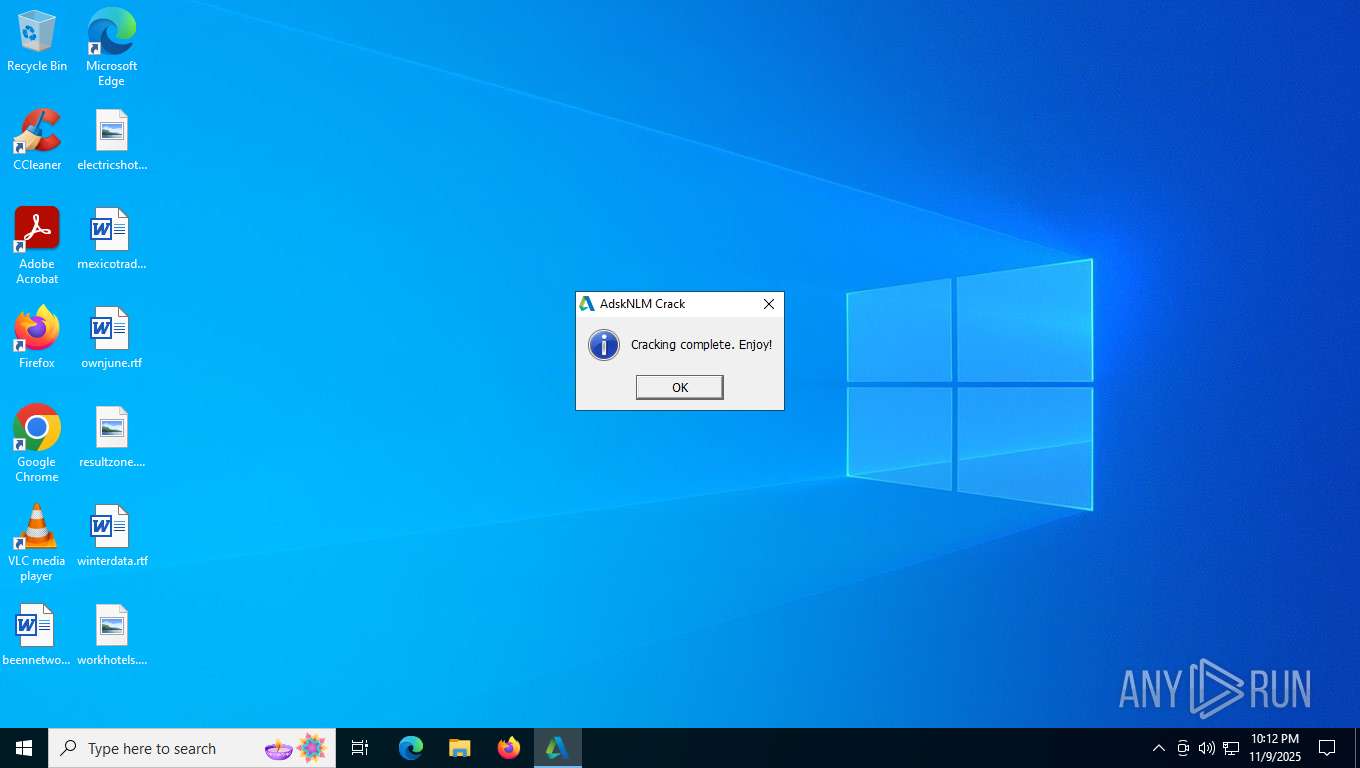The image size is (1360, 768).
Task: Select the winterdata.rtf document
Action: 111,536
